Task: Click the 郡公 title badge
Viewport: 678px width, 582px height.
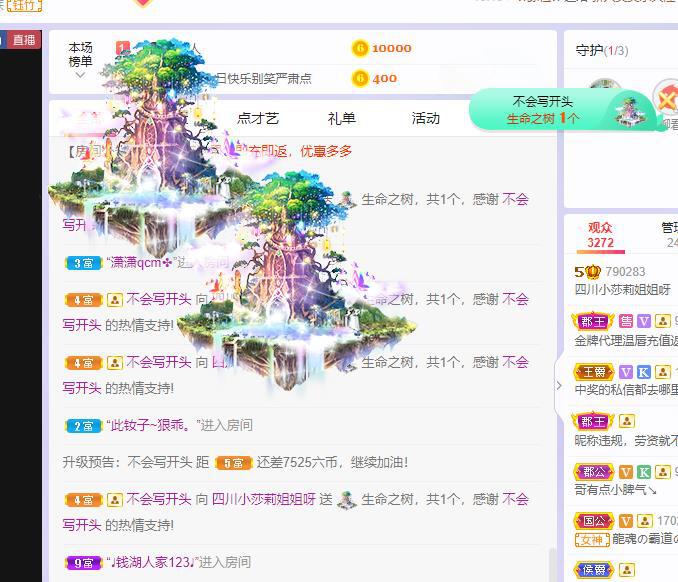Action: [594, 472]
